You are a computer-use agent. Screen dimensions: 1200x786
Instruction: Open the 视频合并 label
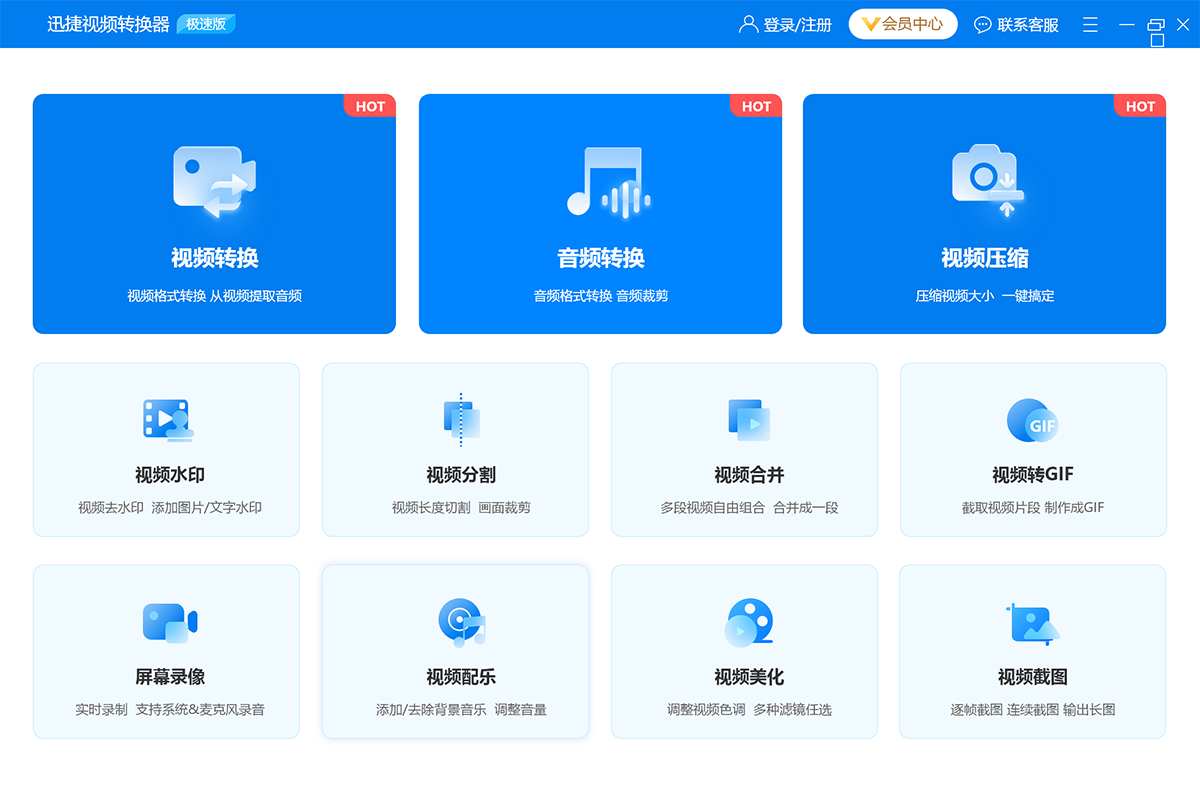click(749, 475)
